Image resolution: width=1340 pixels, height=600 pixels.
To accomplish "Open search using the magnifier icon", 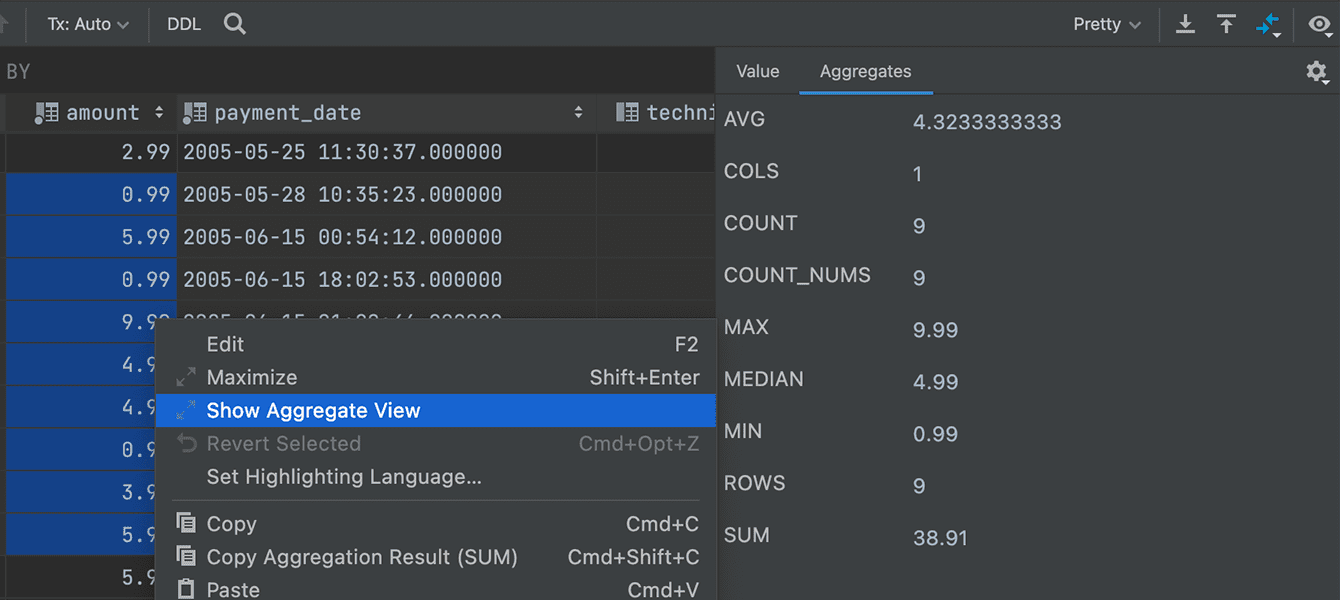I will 234,23.
